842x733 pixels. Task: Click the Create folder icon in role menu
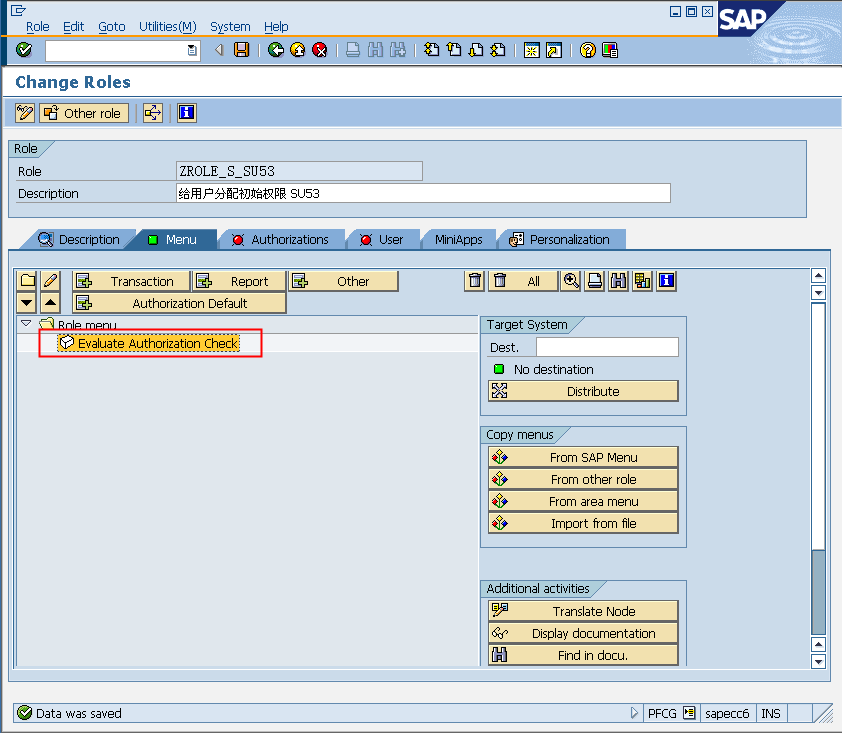pos(27,281)
